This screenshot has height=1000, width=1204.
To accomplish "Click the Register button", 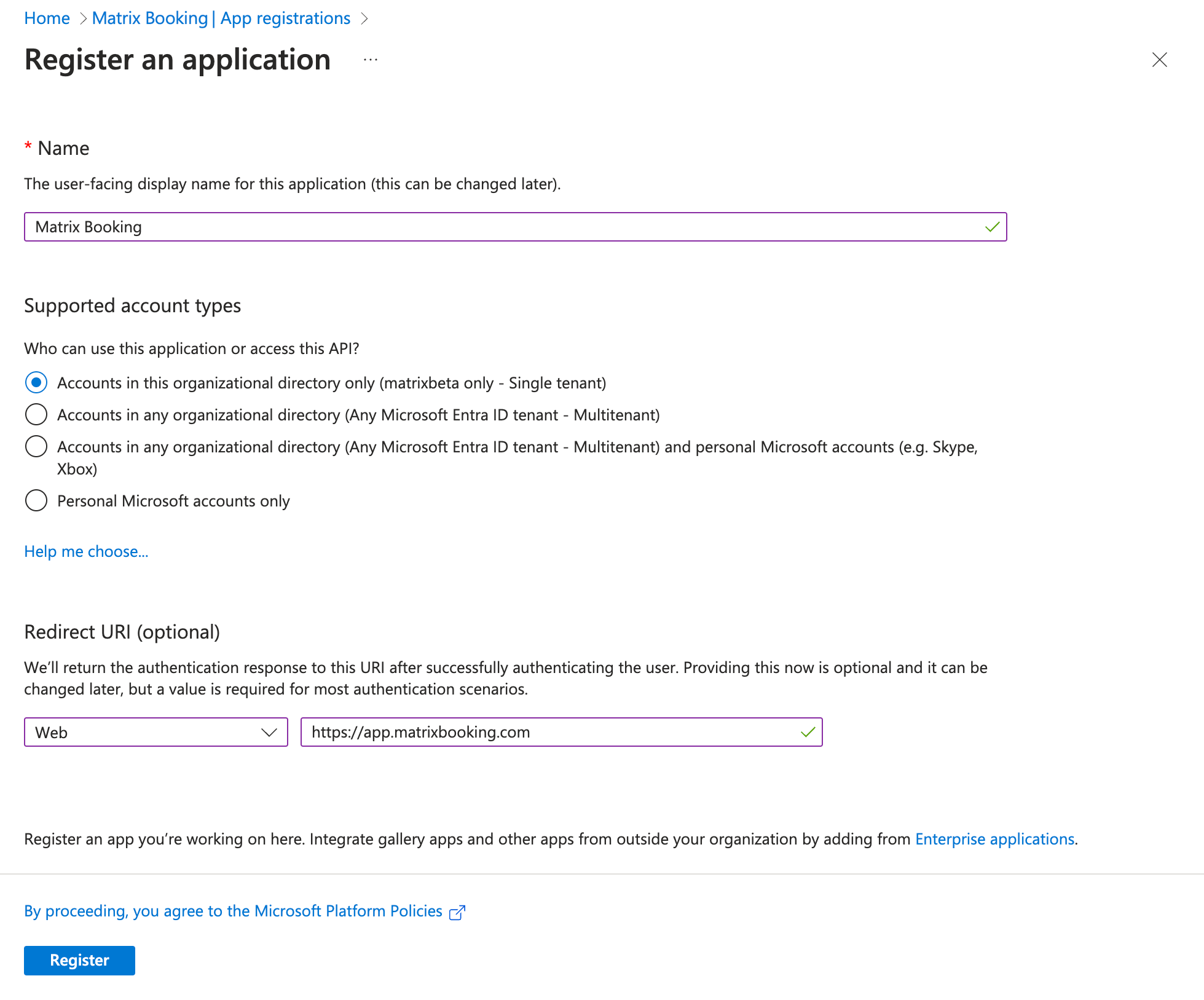I will coord(79,960).
